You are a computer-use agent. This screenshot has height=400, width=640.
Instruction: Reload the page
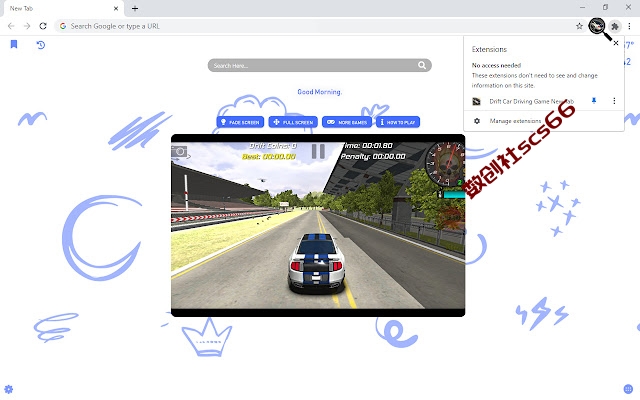click(x=43, y=26)
